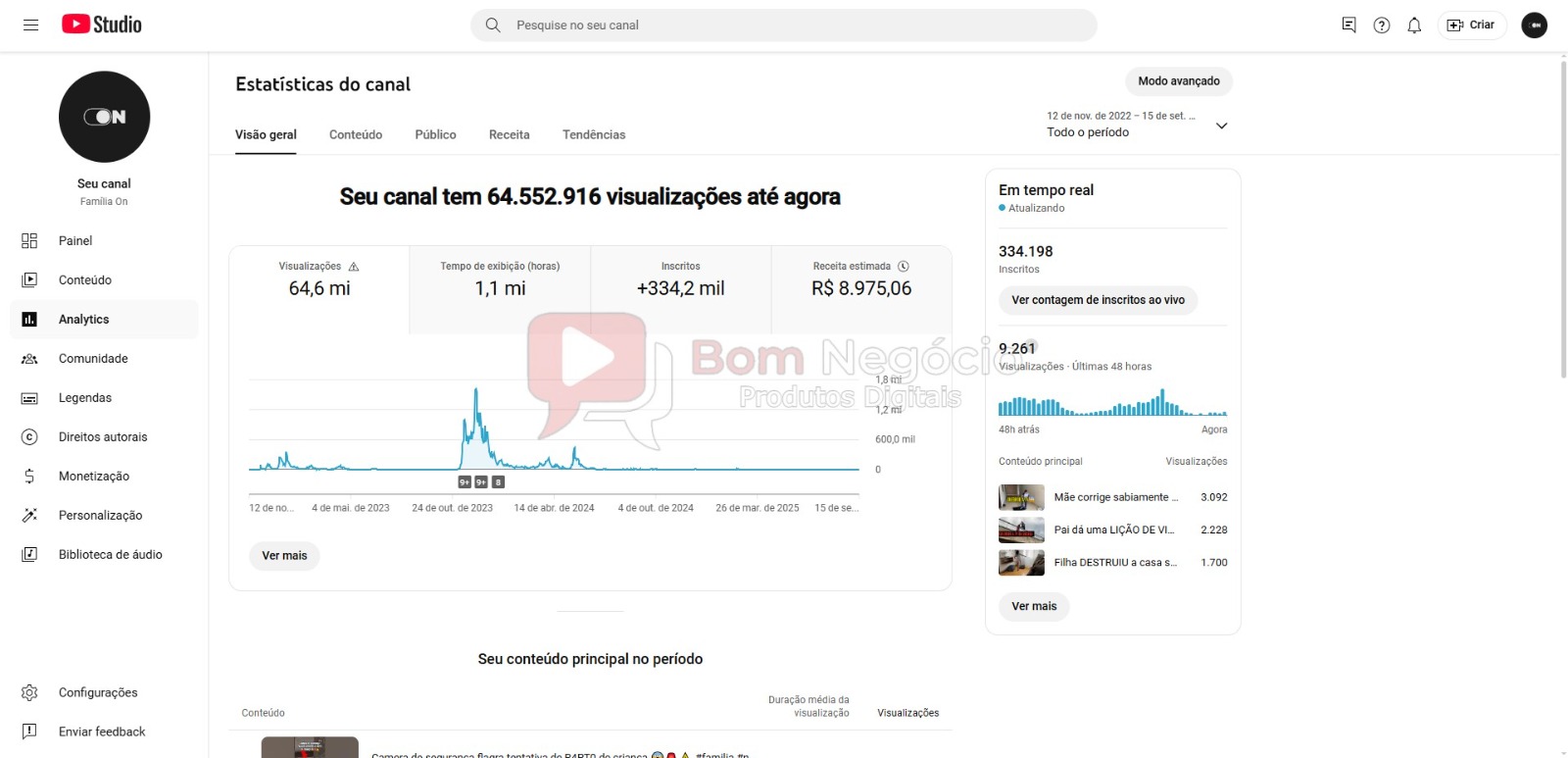The image size is (1568, 758).
Task: Open the send feedback icon in header
Action: click(x=1348, y=25)
